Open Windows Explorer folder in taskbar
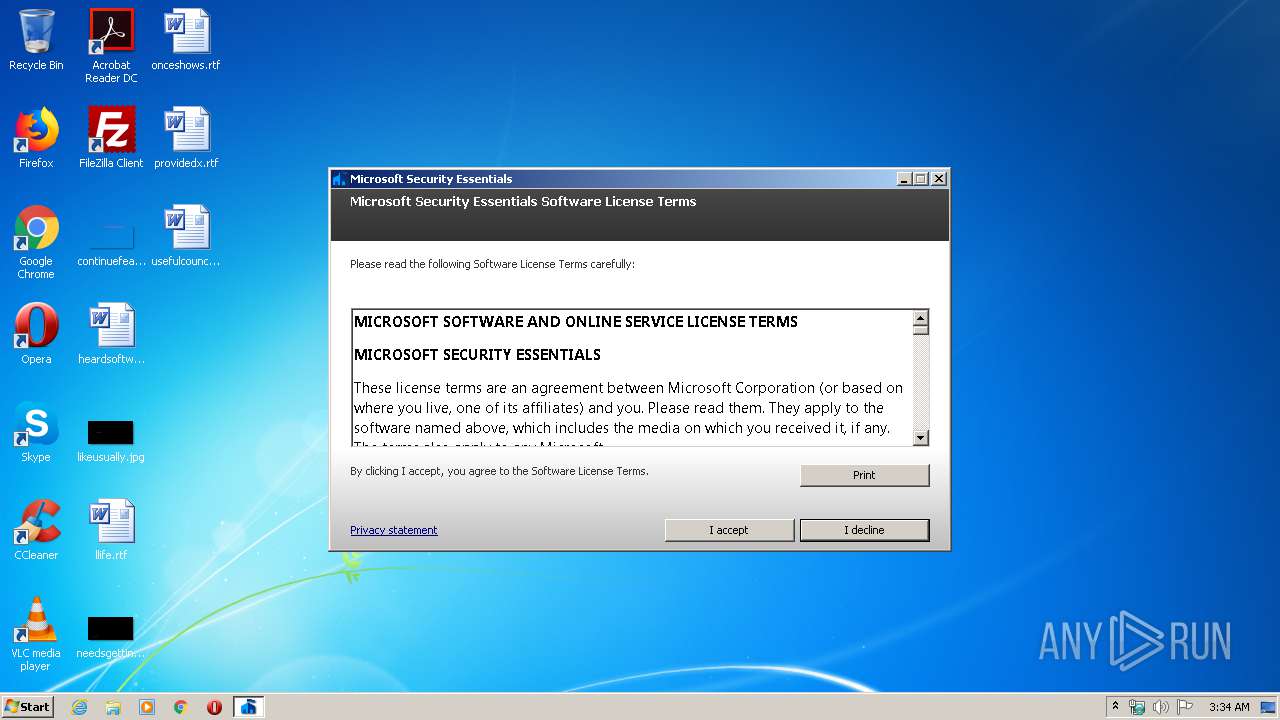Viewport: 1280px width, 720px height. coord(113,707)
